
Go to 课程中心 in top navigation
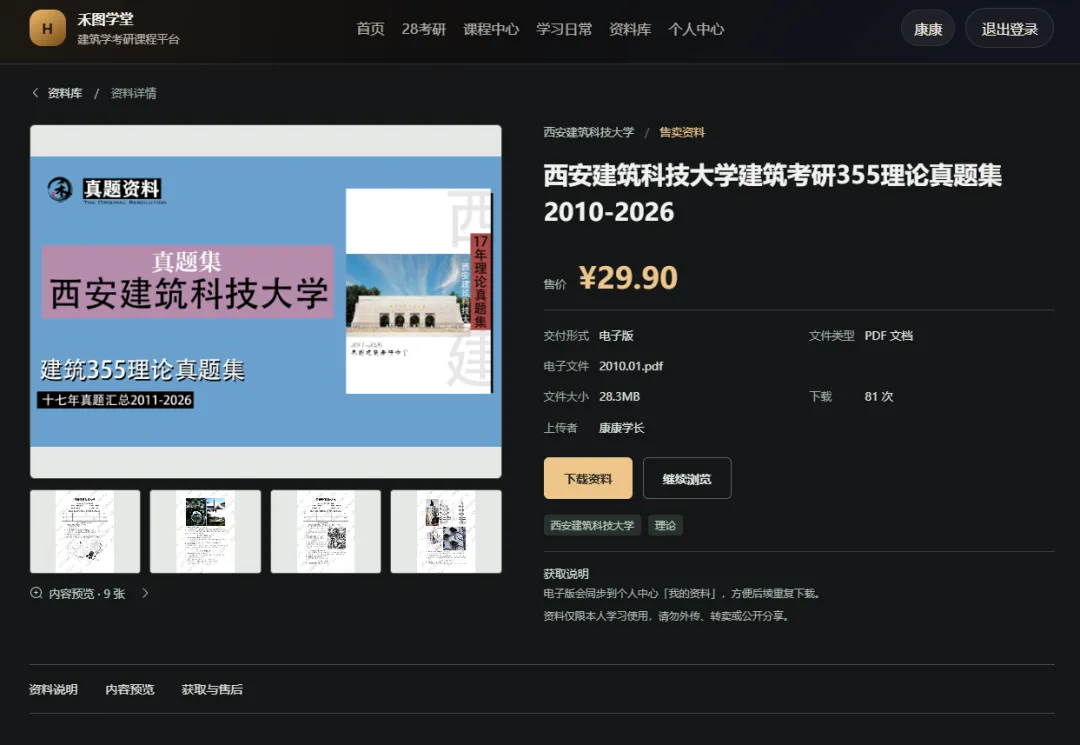pyautogui.click(x=491, y=29)
